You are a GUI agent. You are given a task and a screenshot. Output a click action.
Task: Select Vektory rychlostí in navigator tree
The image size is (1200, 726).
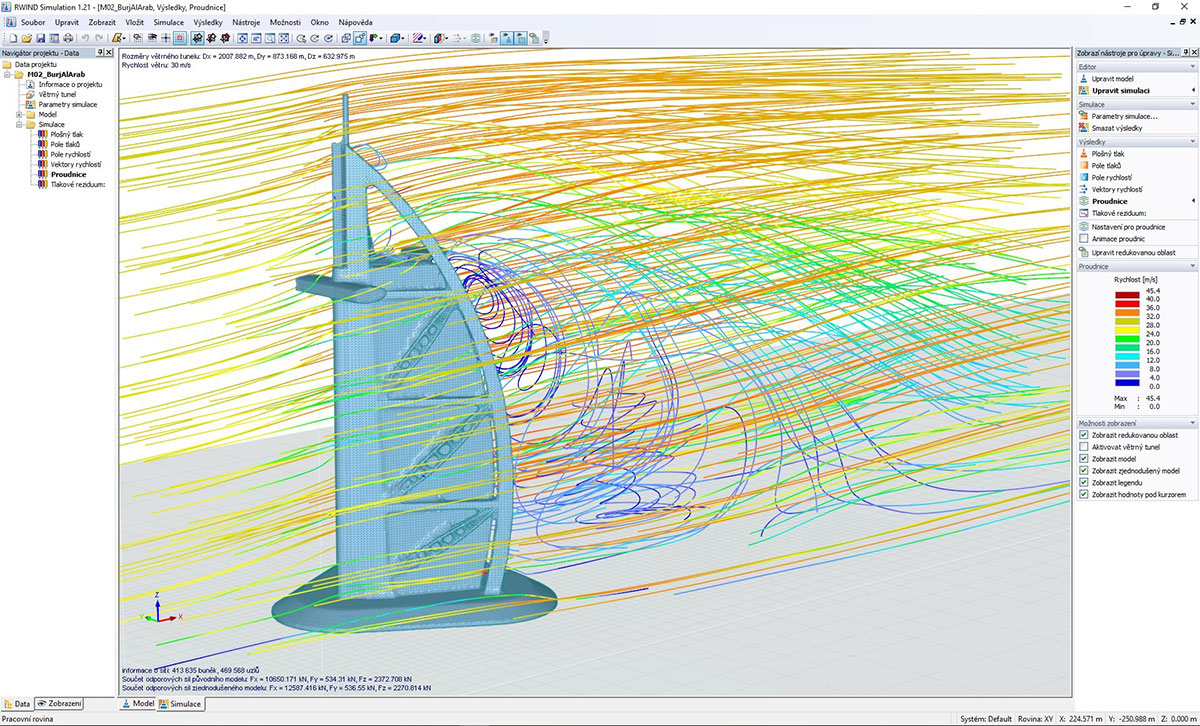[x=74, y=164]
